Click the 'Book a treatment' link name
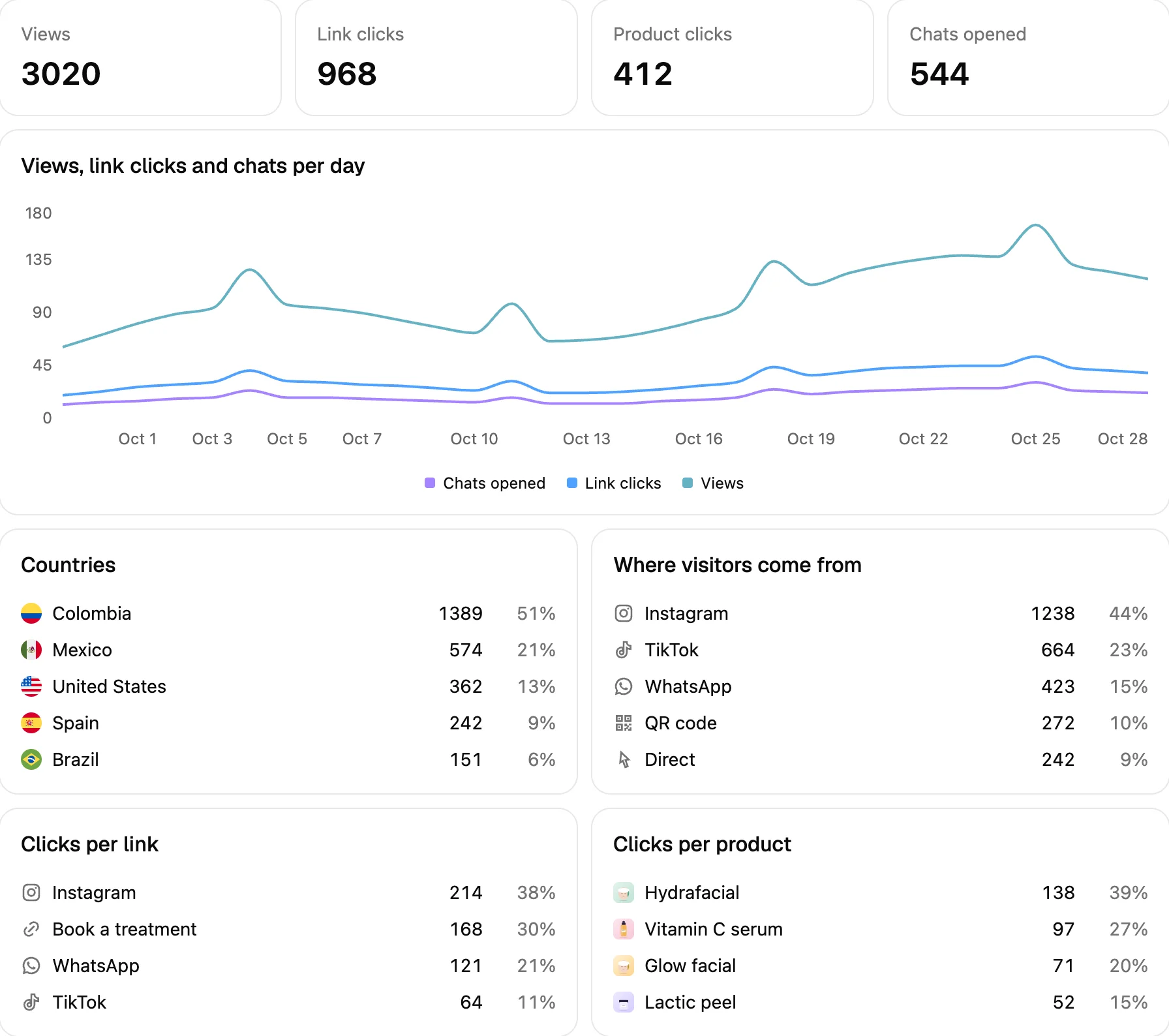The image size is (1169, 1036). [125, 929]
